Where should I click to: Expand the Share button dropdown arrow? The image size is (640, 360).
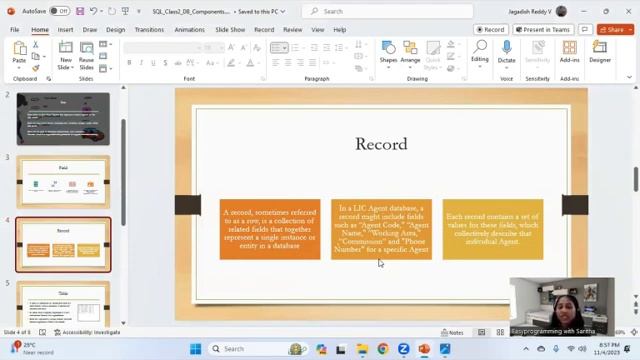pyautogui.click(x=630, y=29)
